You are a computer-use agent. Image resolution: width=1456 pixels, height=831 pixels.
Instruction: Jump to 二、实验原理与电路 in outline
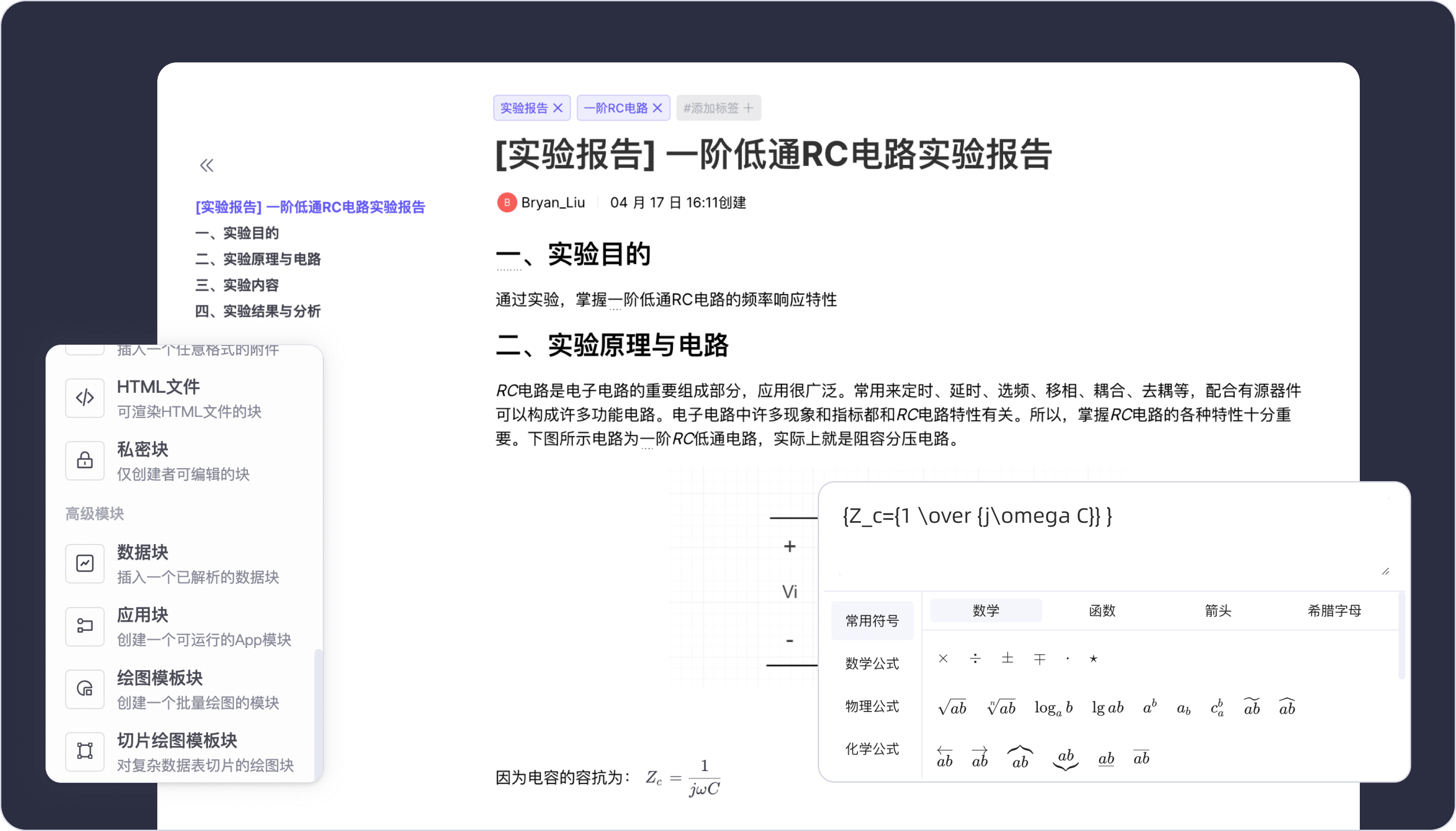[258, 259]
